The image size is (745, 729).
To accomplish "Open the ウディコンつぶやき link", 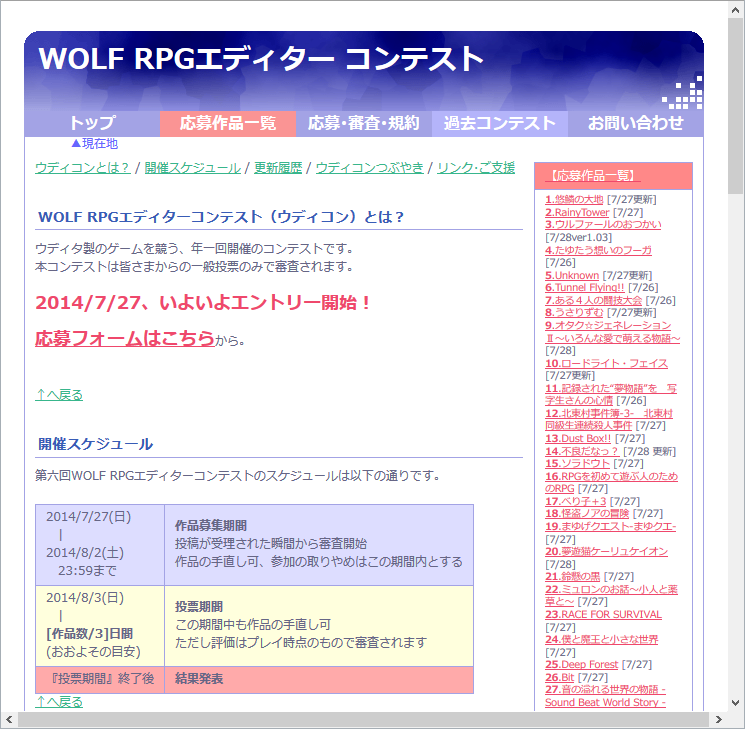I will [x=370, y=168].
